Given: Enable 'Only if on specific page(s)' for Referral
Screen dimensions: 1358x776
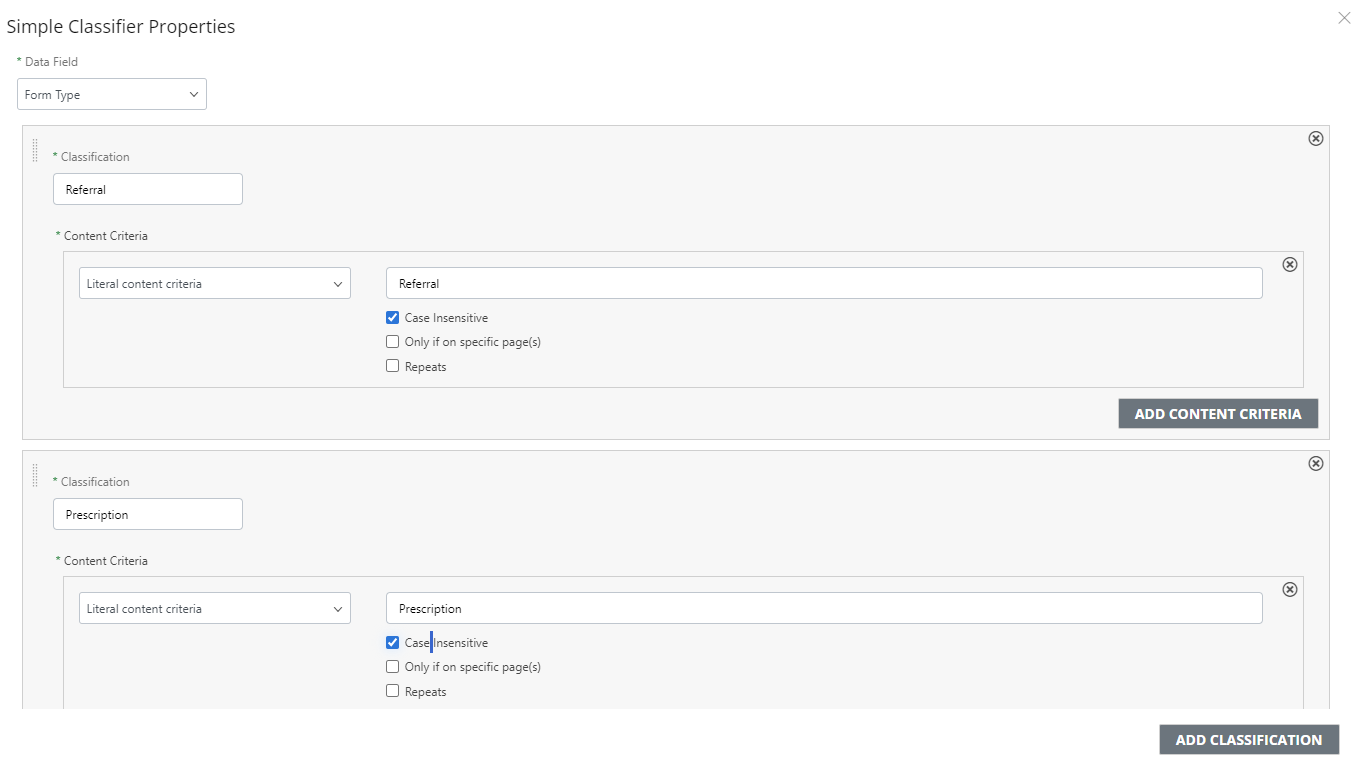Looking at the screenshot, I should pyautogui.click(x=393, y=342).
